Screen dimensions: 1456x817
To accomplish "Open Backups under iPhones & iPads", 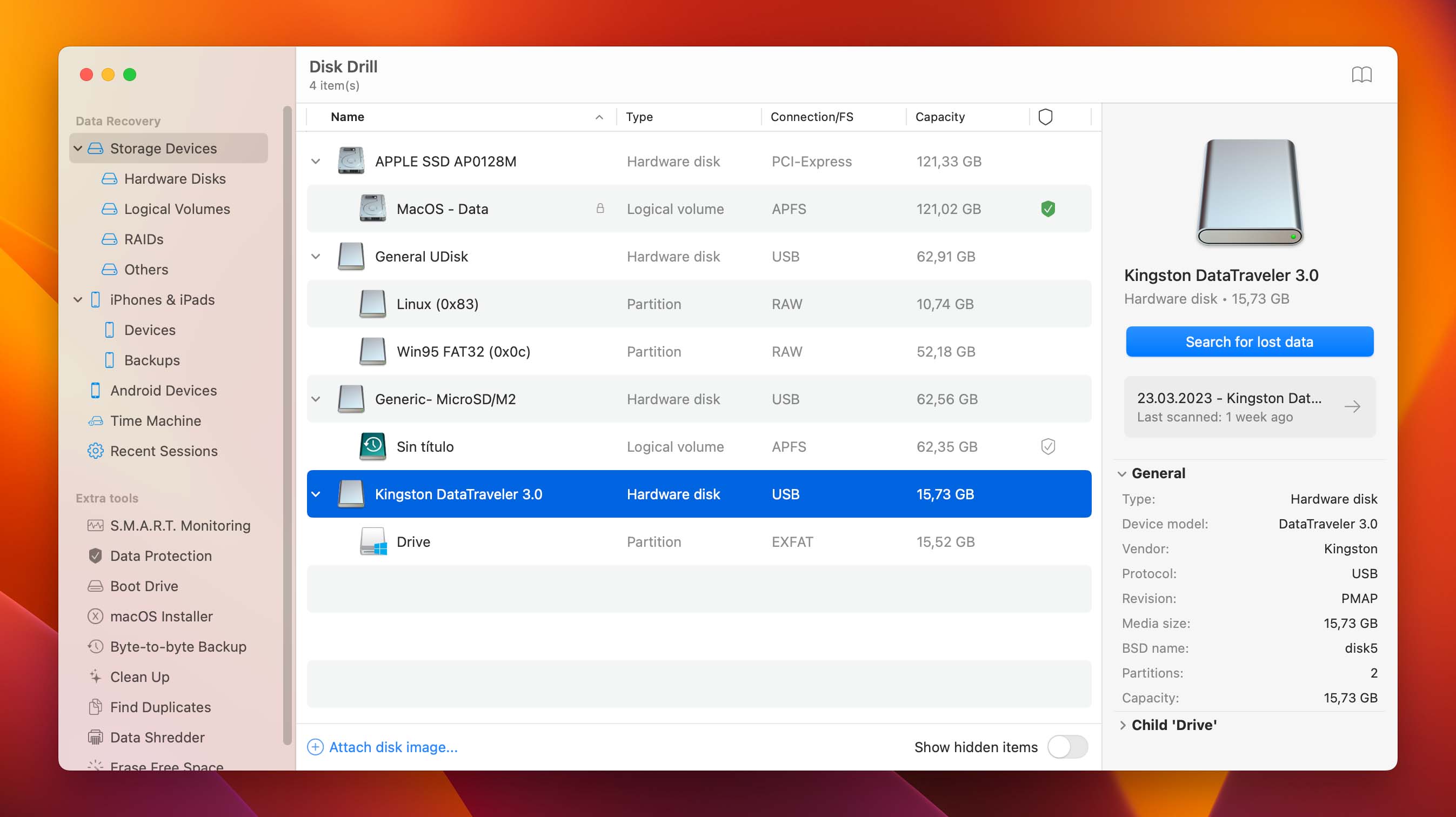I will click(152, 360).
